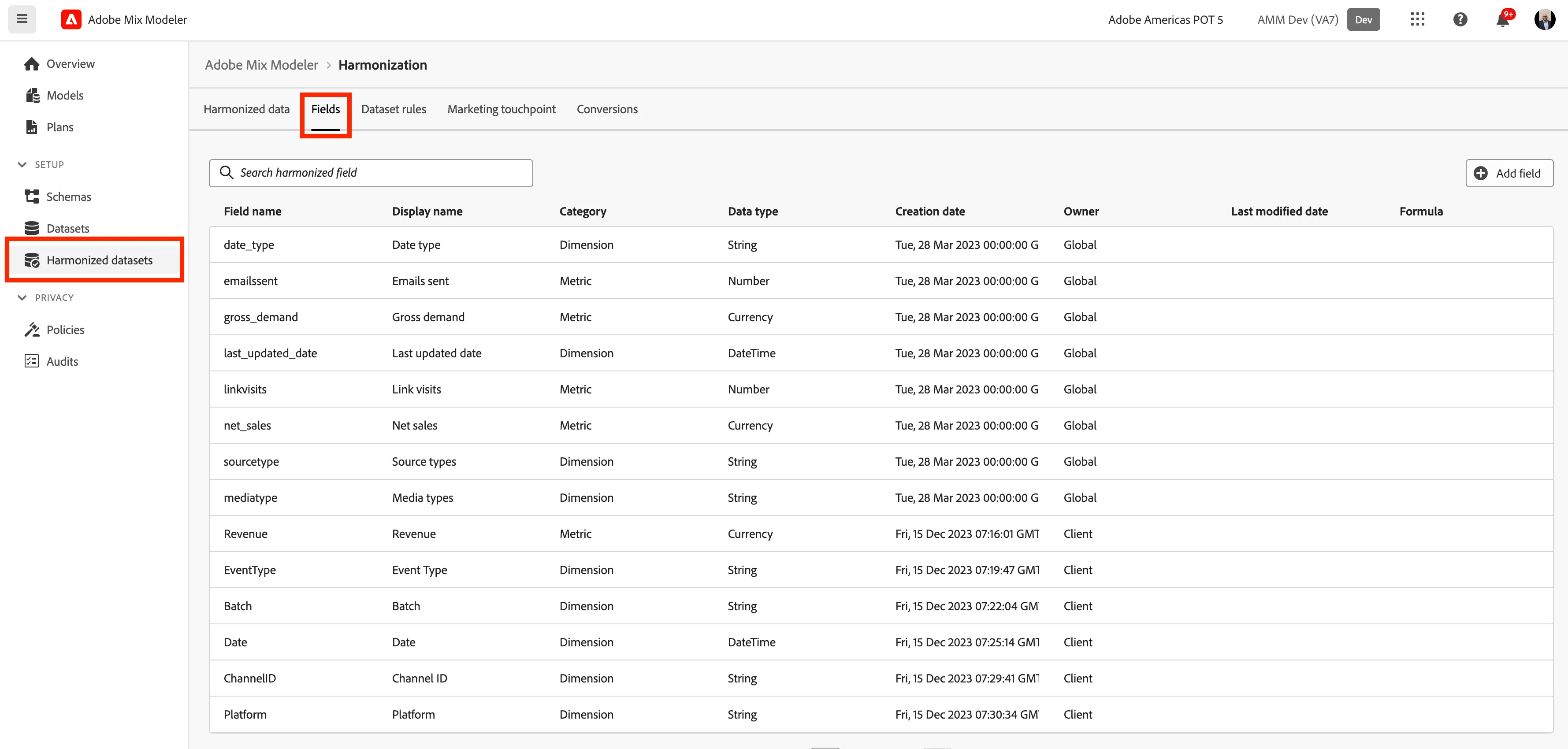This screenshot has width=1568, height=749.
Task: Click the last_updated_date field name
Action: [x=270, y=353]
